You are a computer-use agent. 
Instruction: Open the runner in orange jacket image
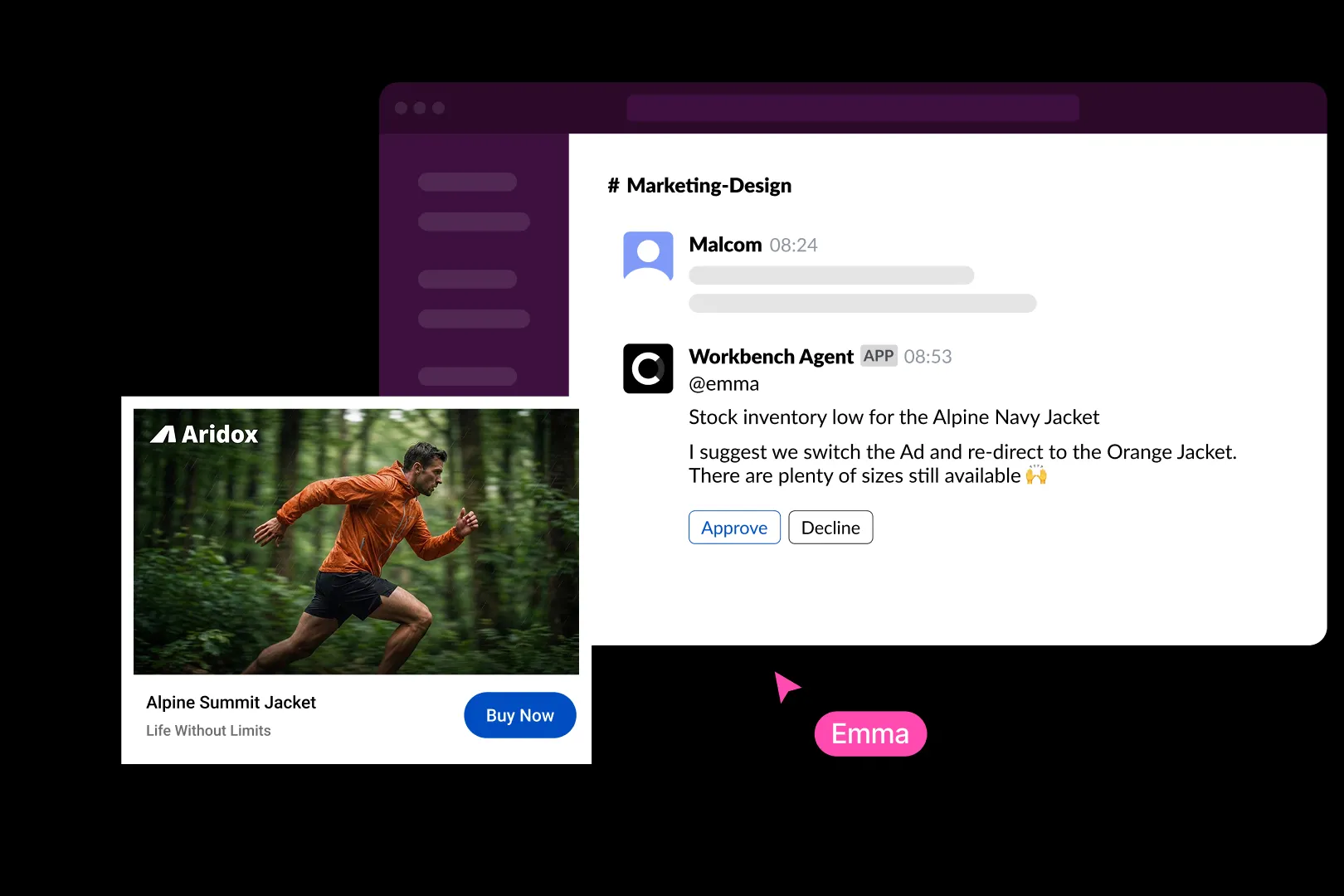[x=356, y=541]
